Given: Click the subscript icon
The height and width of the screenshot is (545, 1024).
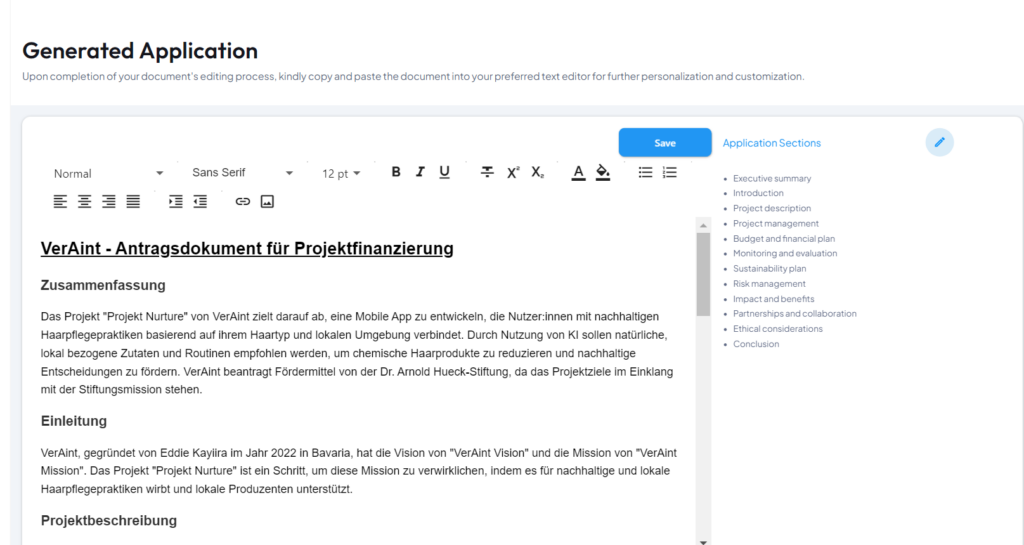Looking at the screenshot, I should coord(538,172).
